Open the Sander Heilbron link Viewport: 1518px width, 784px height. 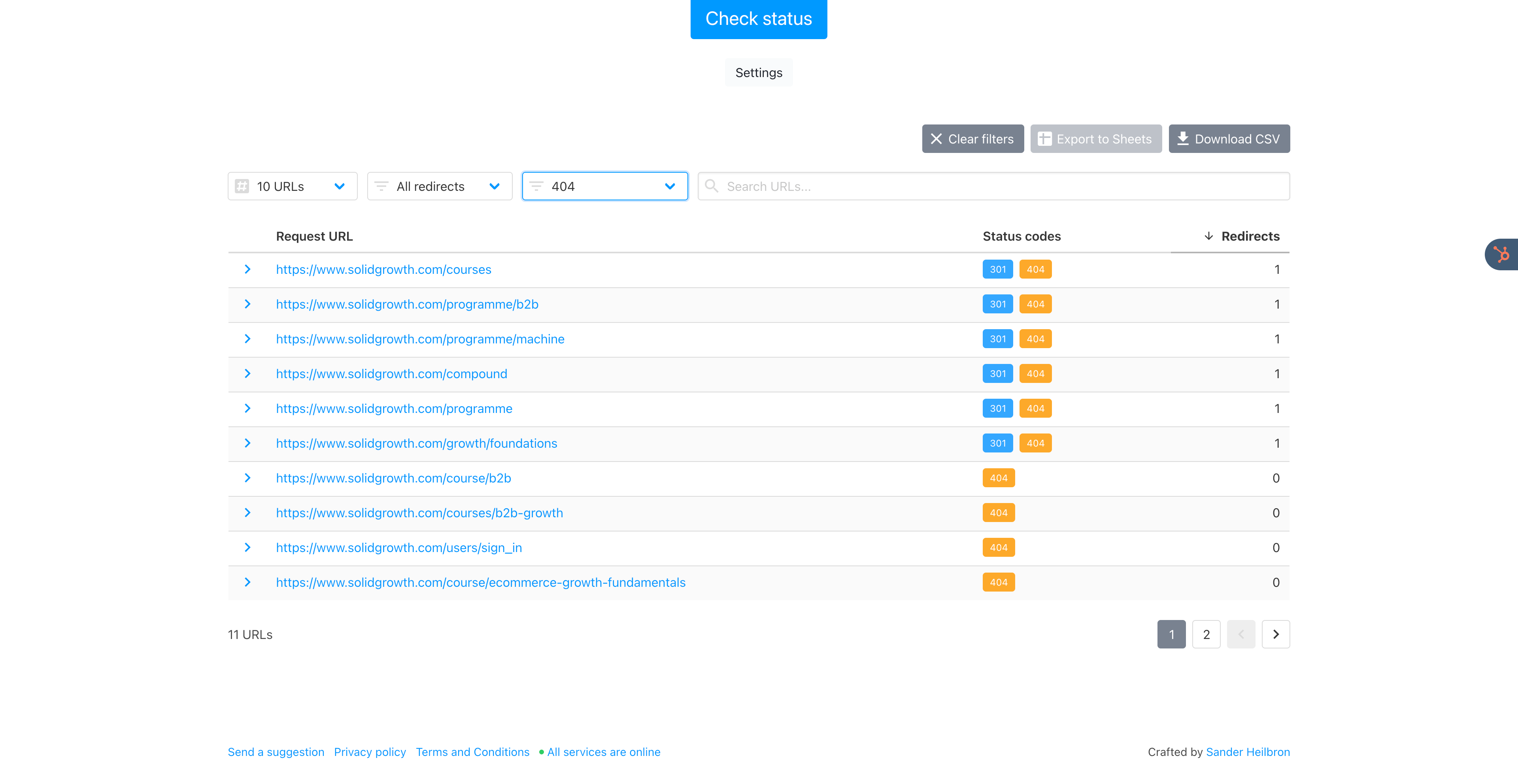point(1248,752)
